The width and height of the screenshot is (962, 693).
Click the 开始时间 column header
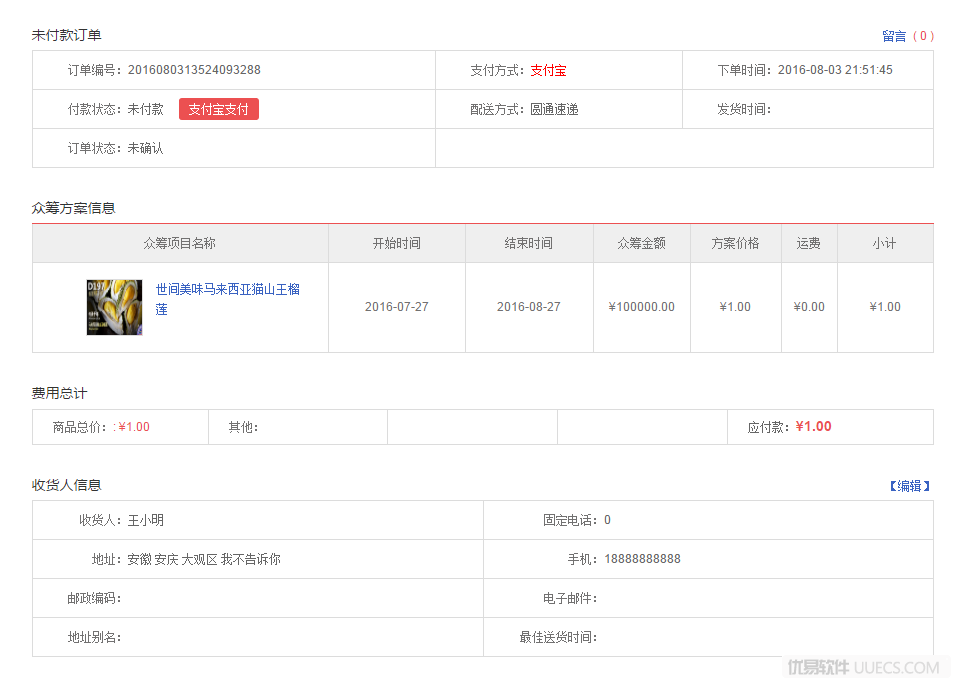(397, 243)
